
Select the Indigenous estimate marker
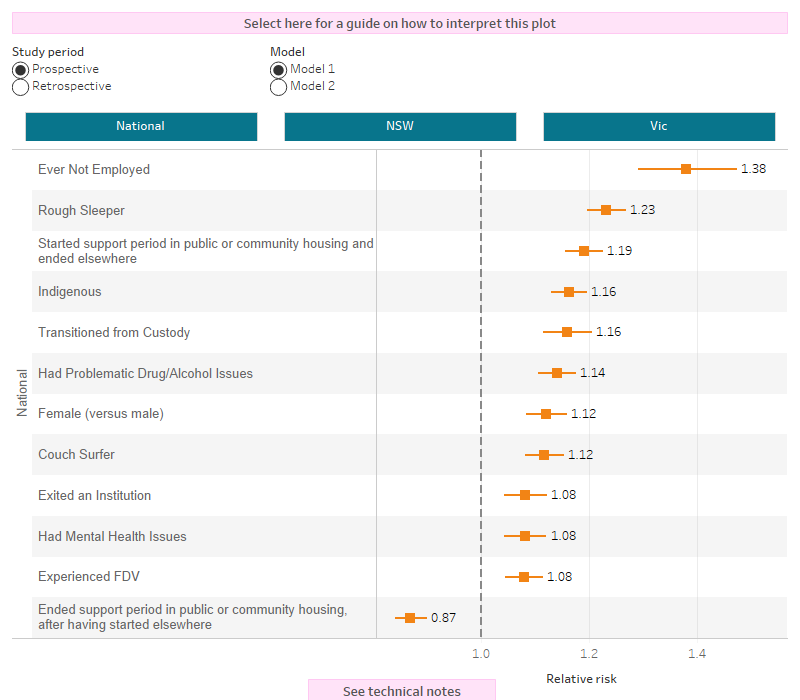(x=568, y=291)
